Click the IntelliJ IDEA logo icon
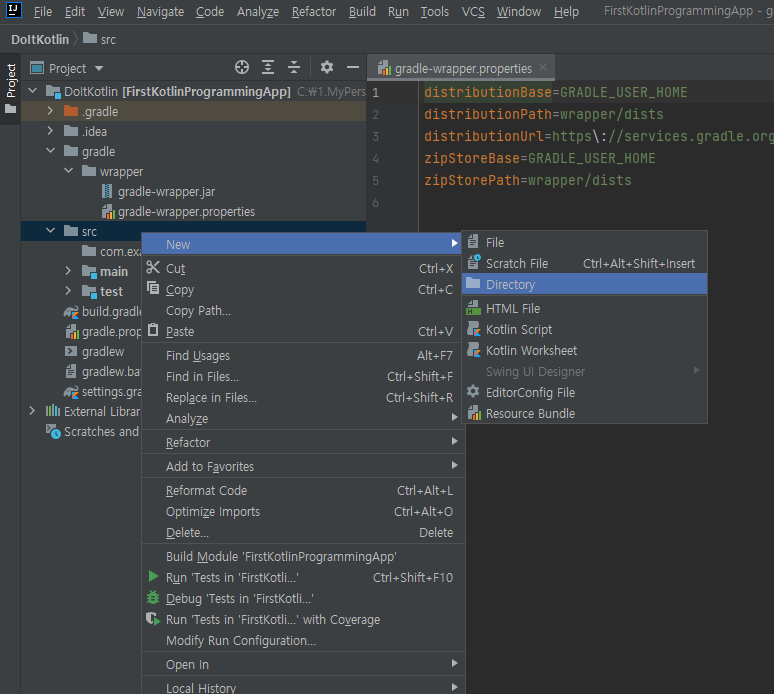The width and height of the screenshot is (774, 694). pos(13,9)
